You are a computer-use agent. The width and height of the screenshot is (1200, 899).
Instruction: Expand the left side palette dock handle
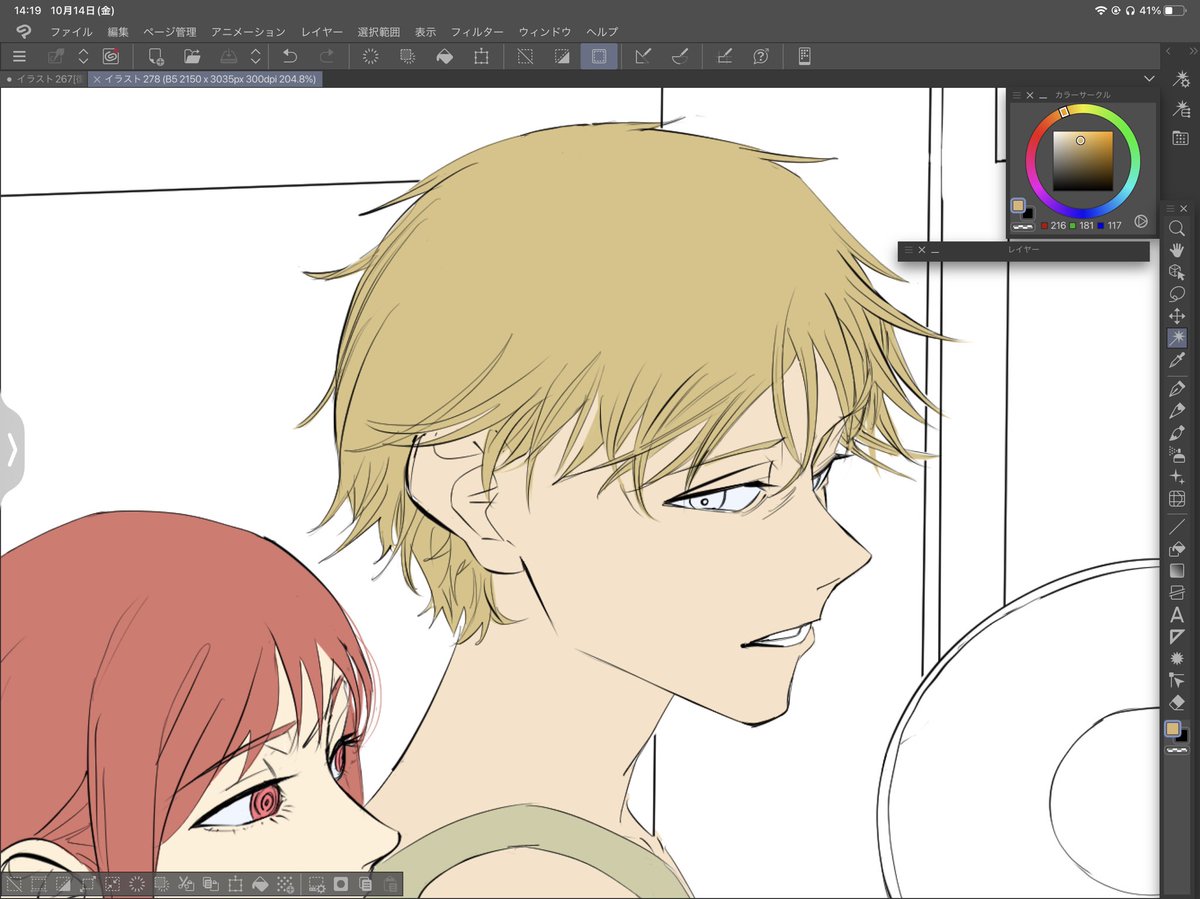(x=11, y=450)
